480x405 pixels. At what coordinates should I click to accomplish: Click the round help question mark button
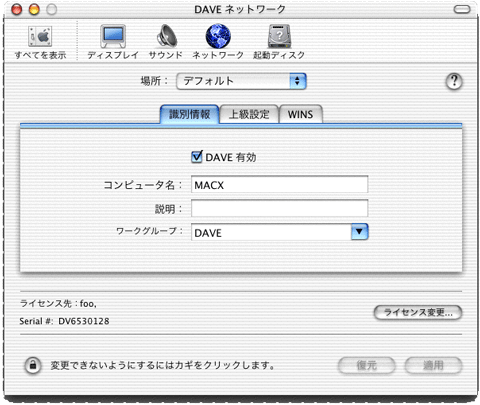[x=454, y=81]
